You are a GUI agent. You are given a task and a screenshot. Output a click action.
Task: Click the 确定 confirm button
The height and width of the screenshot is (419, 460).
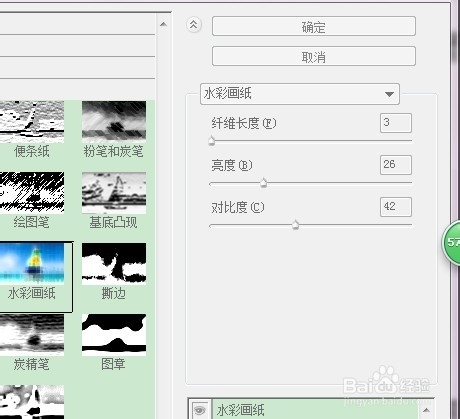(x=314, y=26)
